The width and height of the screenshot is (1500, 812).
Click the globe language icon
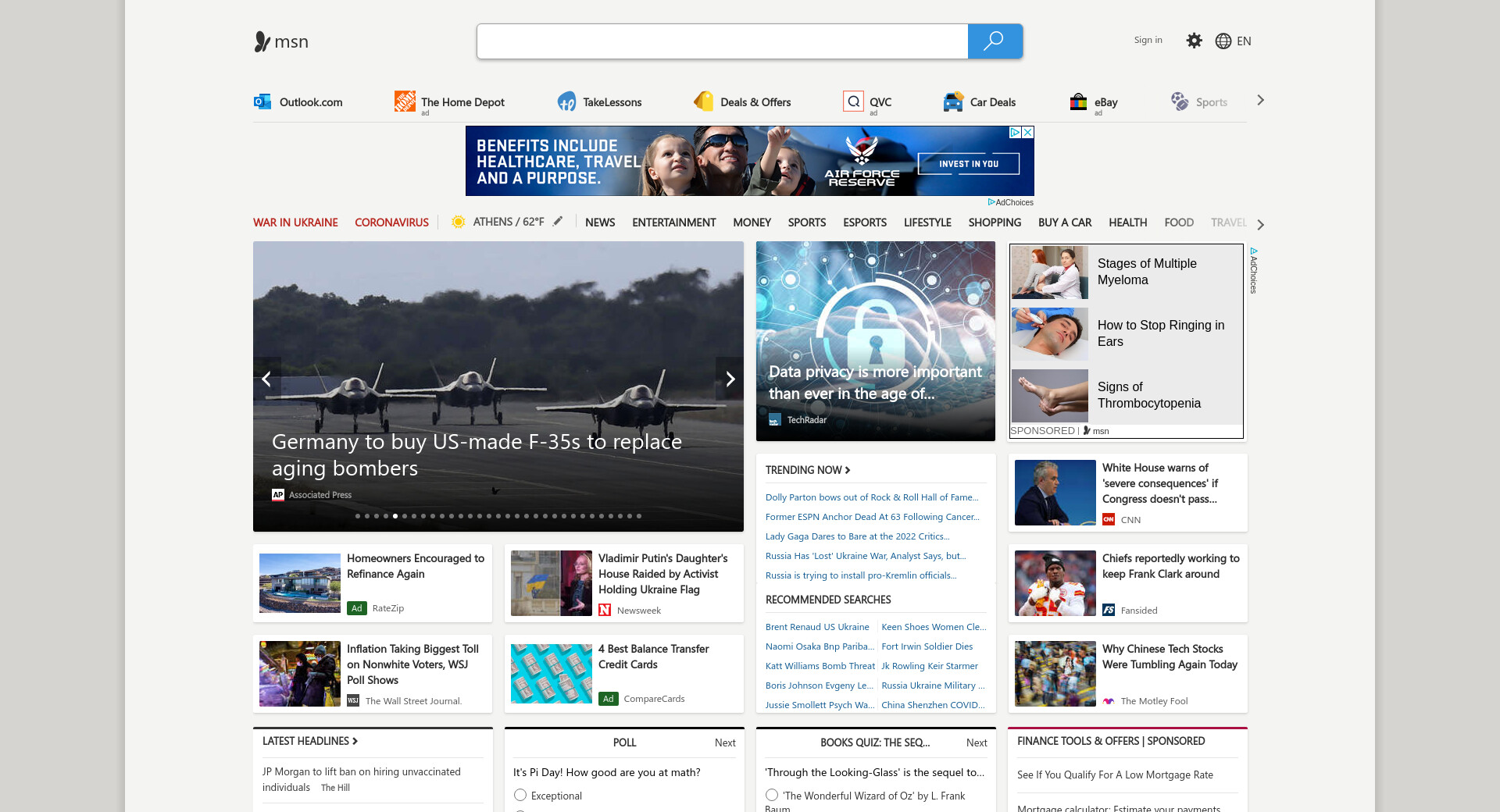(x=1223, y=41)
